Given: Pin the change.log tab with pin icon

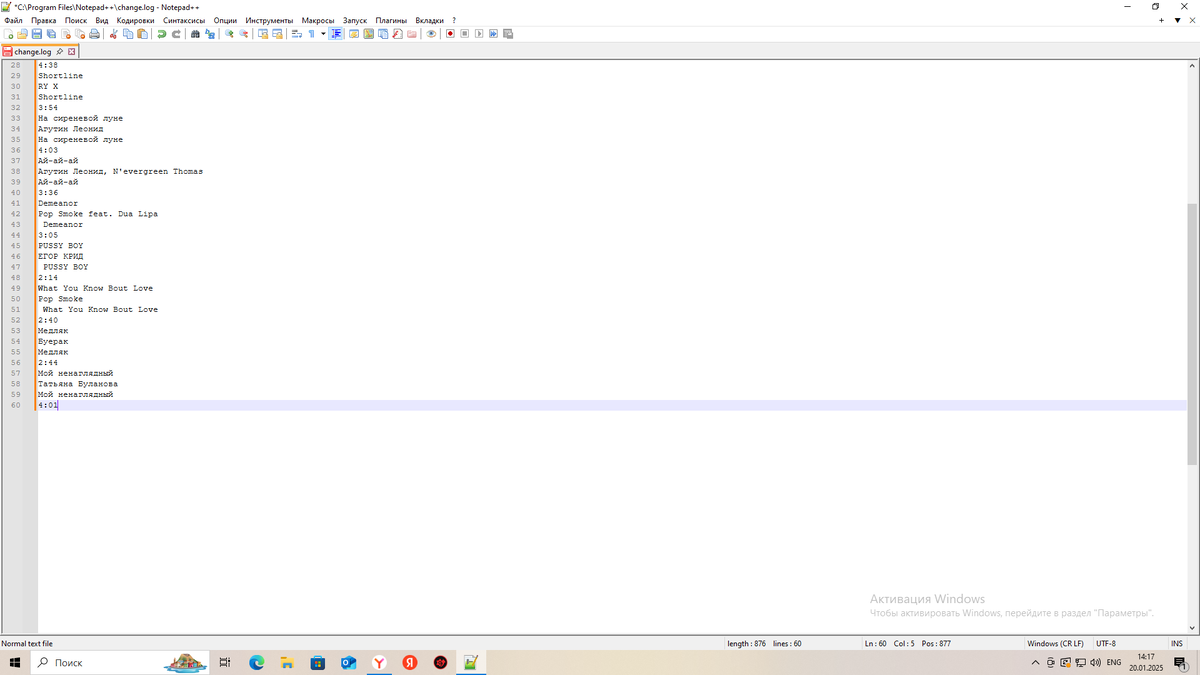Looking at the screenshot, I should [60, 51].
